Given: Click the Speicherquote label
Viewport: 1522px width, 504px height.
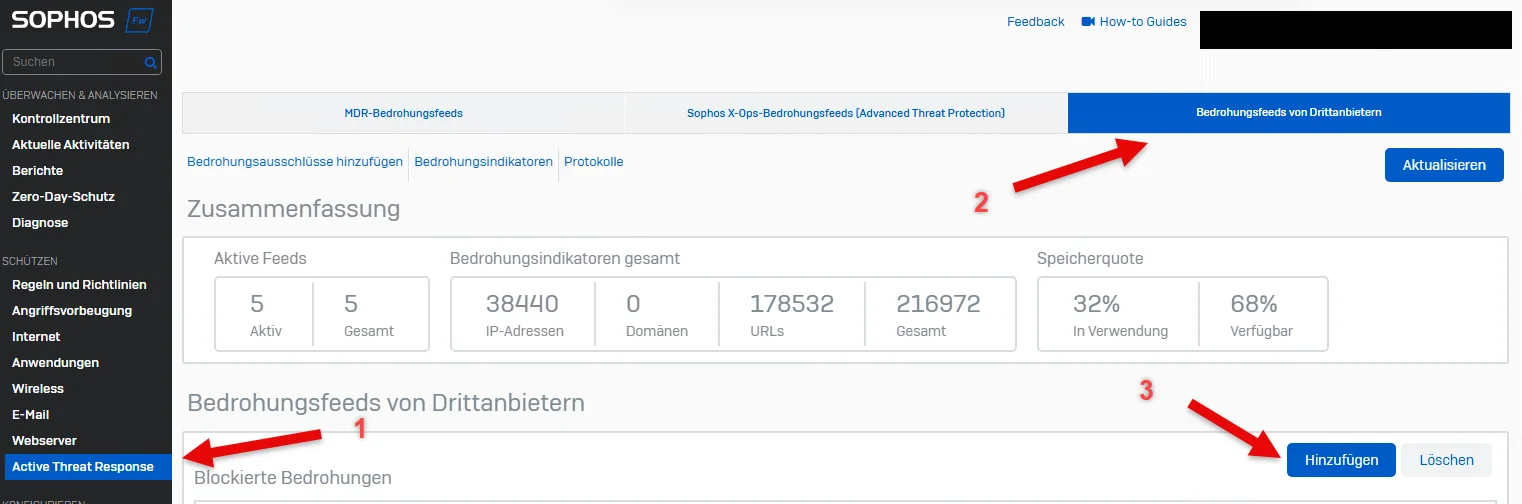Looking at the screenshot, I should [1090, 258].
